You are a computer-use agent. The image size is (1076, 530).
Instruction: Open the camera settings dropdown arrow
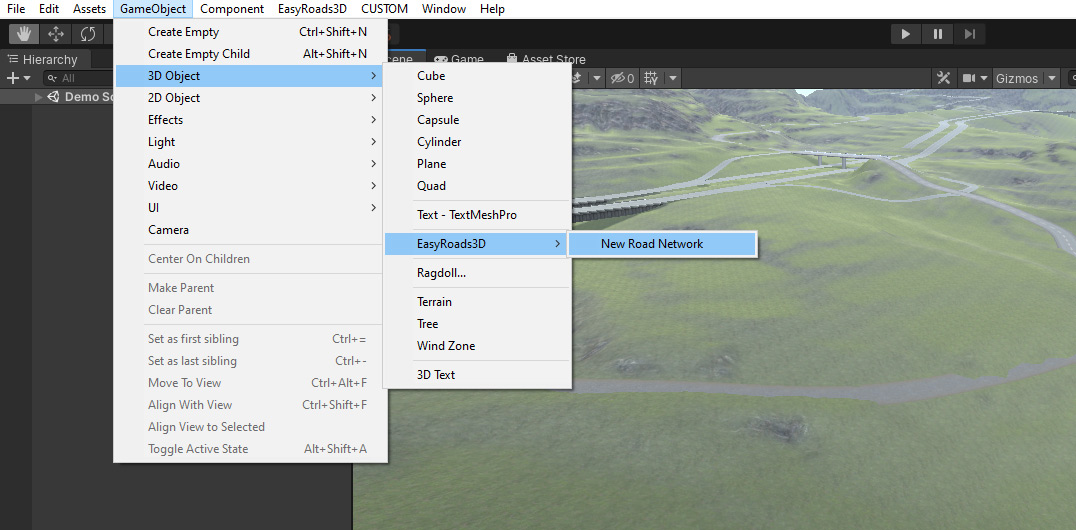point(984,78)
